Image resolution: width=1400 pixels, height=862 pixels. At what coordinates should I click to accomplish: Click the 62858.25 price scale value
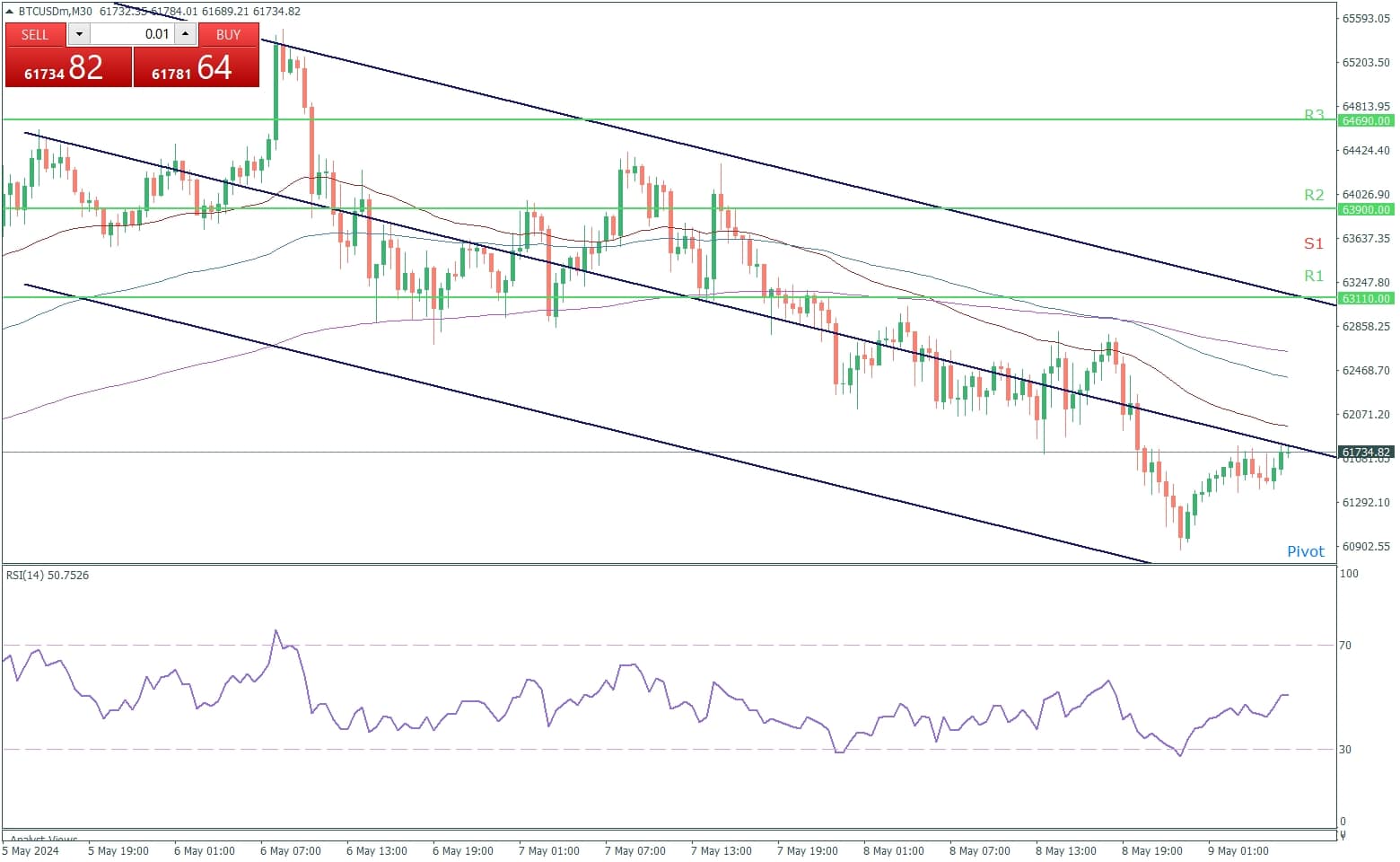[1366, 326]
